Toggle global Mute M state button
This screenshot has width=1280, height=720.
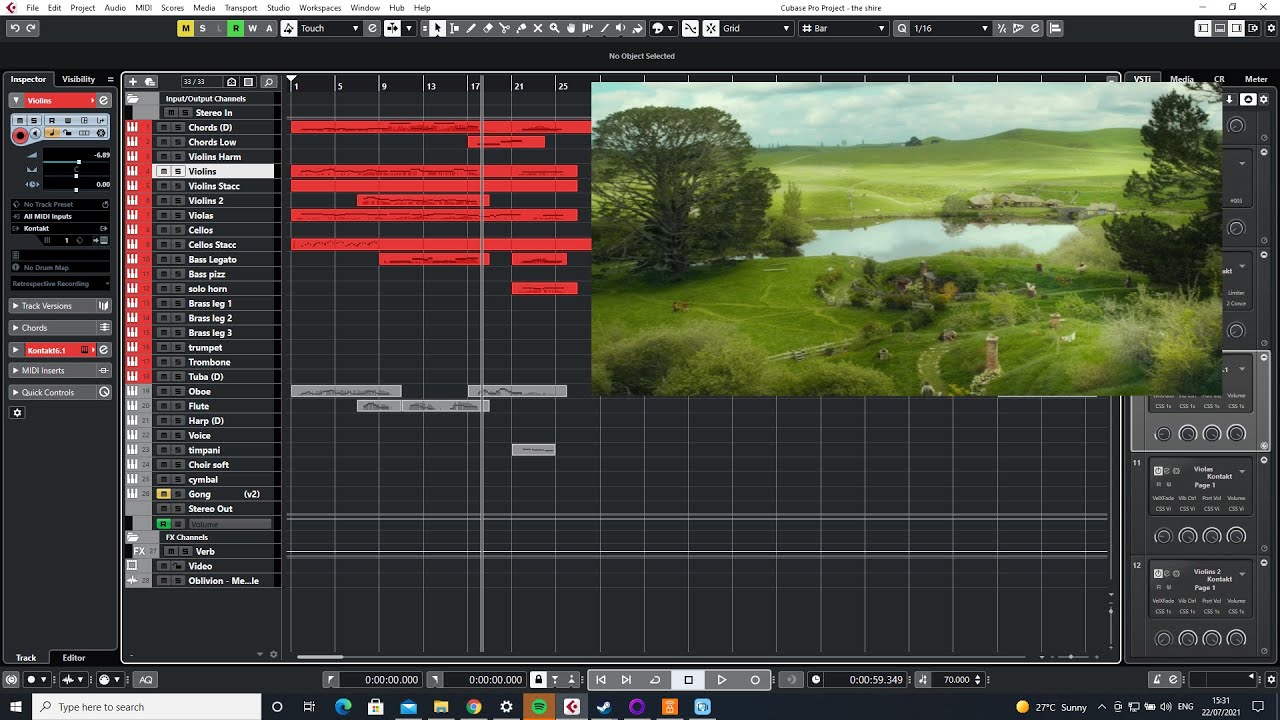(185, 28)
